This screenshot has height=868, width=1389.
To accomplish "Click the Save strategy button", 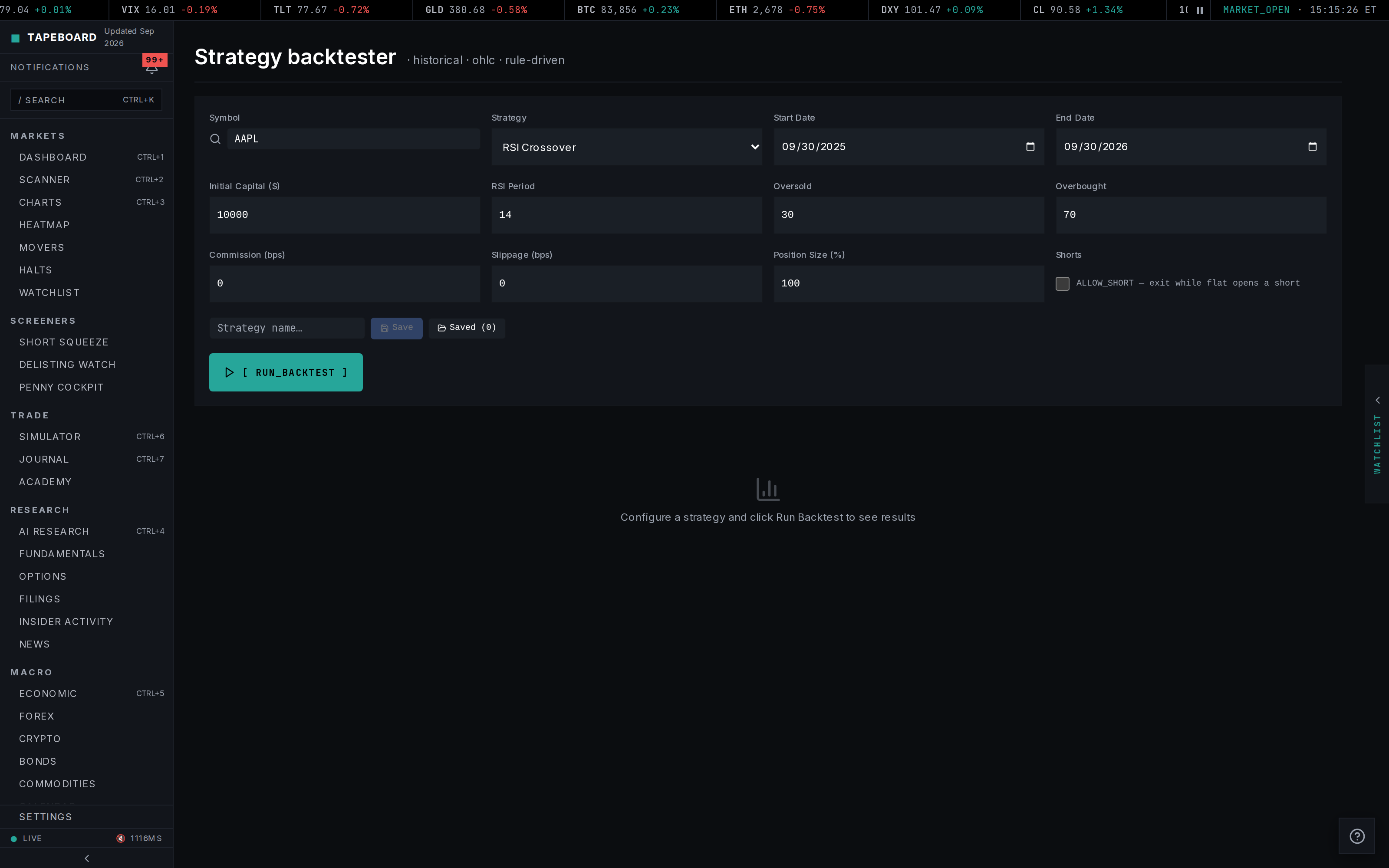I will [397, 328].
